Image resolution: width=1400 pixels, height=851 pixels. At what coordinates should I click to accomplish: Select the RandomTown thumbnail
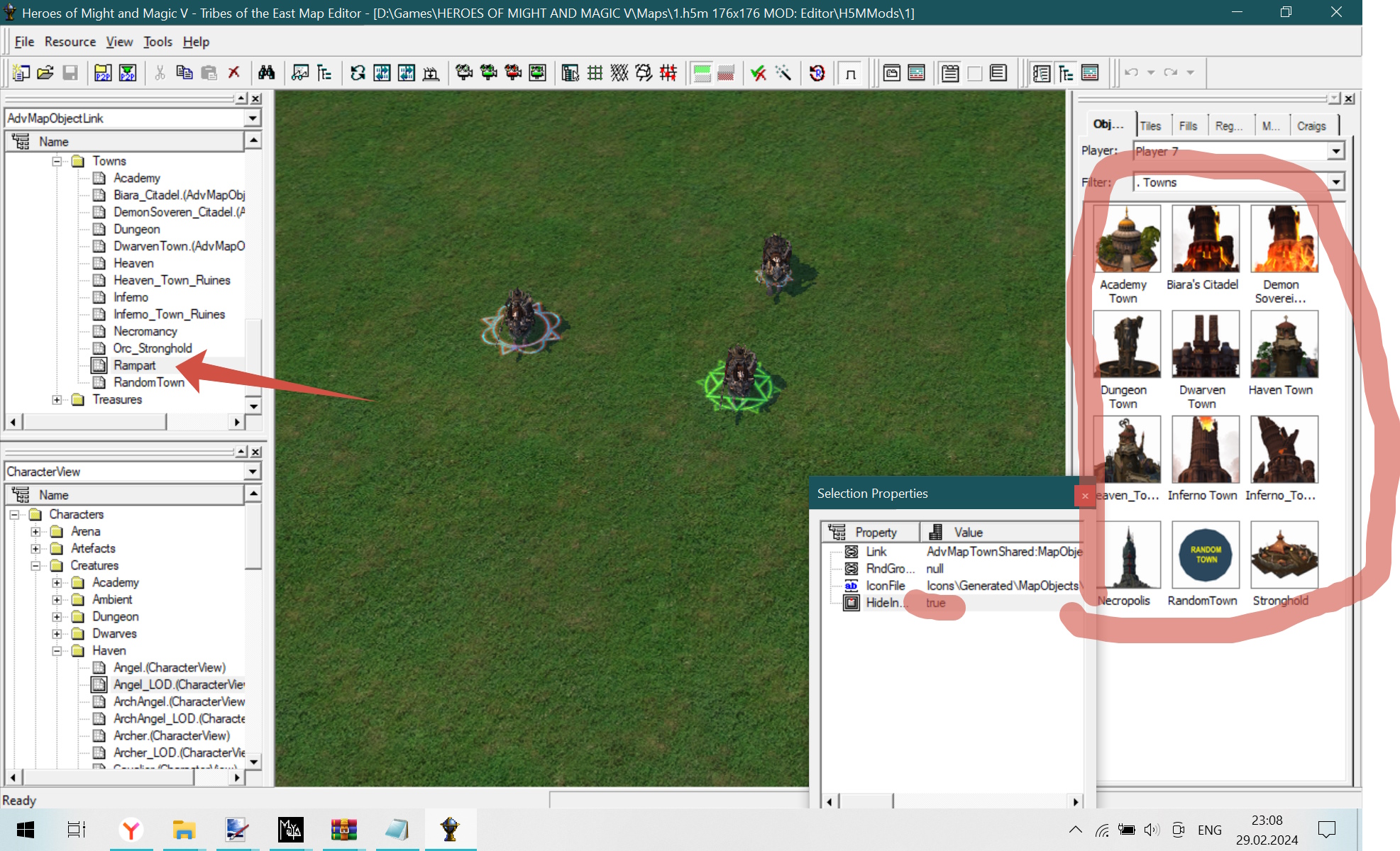[1206, 555]
